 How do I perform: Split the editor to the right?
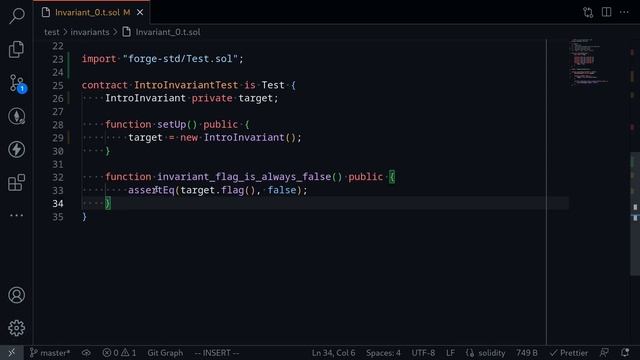click(x=607, y=12)
